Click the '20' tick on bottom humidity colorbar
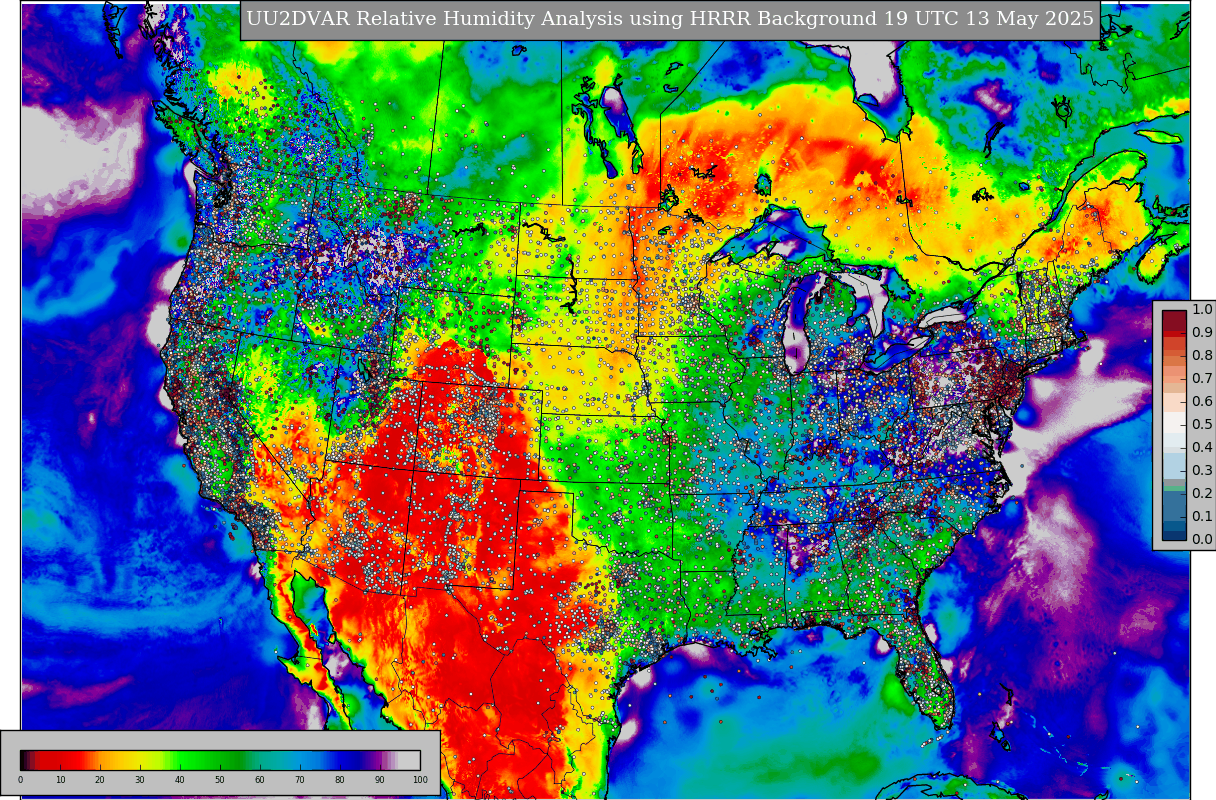The height and width of the screenshot is (800, 1216). tap(100, 779)
